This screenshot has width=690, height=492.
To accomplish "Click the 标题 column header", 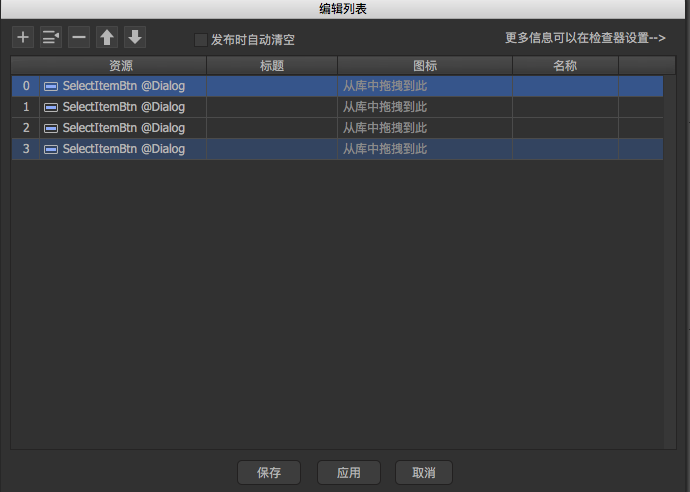I will coord(271,66).
